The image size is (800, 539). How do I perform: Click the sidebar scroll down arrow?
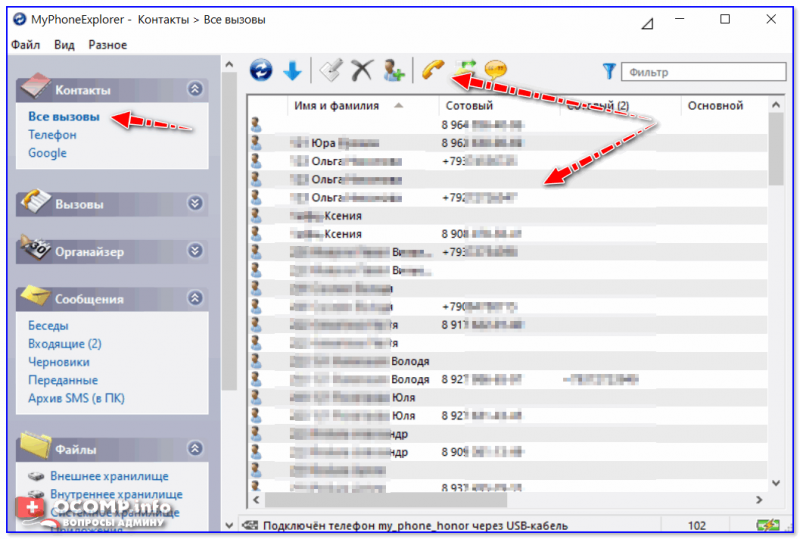229,525
